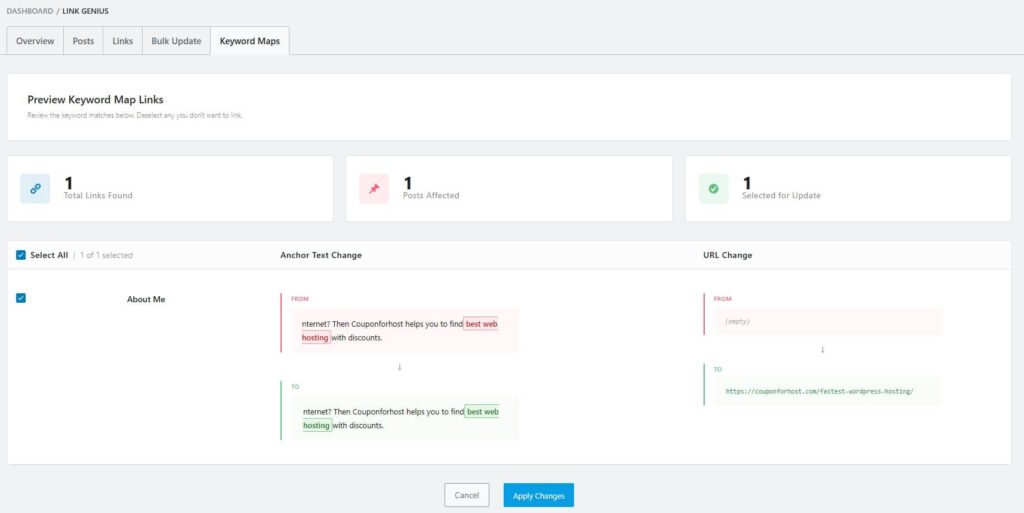Viewport: 1024px width, 513px height.
Task: Click the Apply Changes button
Action: click(539, 495)
